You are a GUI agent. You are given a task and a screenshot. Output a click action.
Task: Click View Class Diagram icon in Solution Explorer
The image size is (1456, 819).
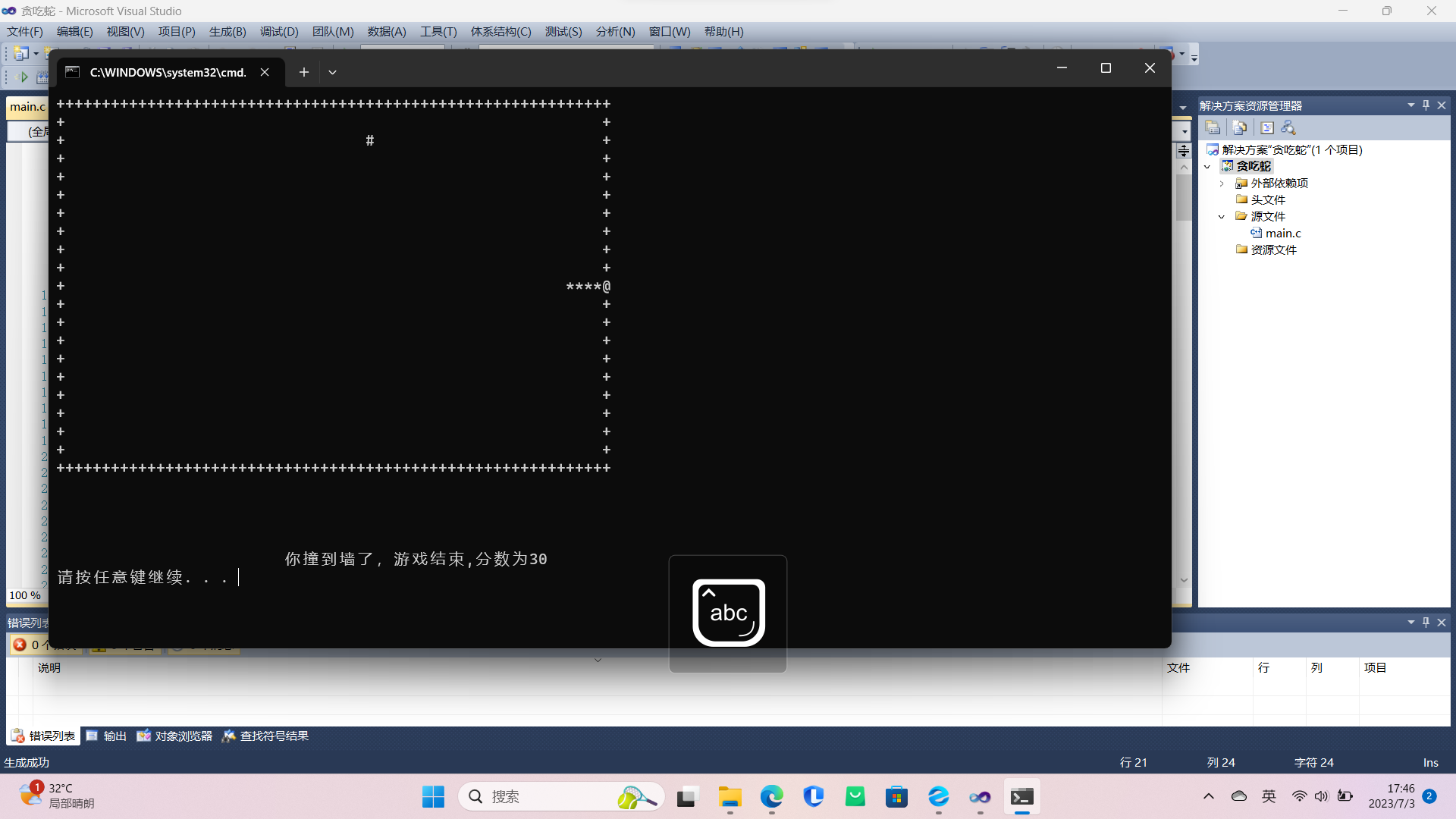coord(1288,127)
